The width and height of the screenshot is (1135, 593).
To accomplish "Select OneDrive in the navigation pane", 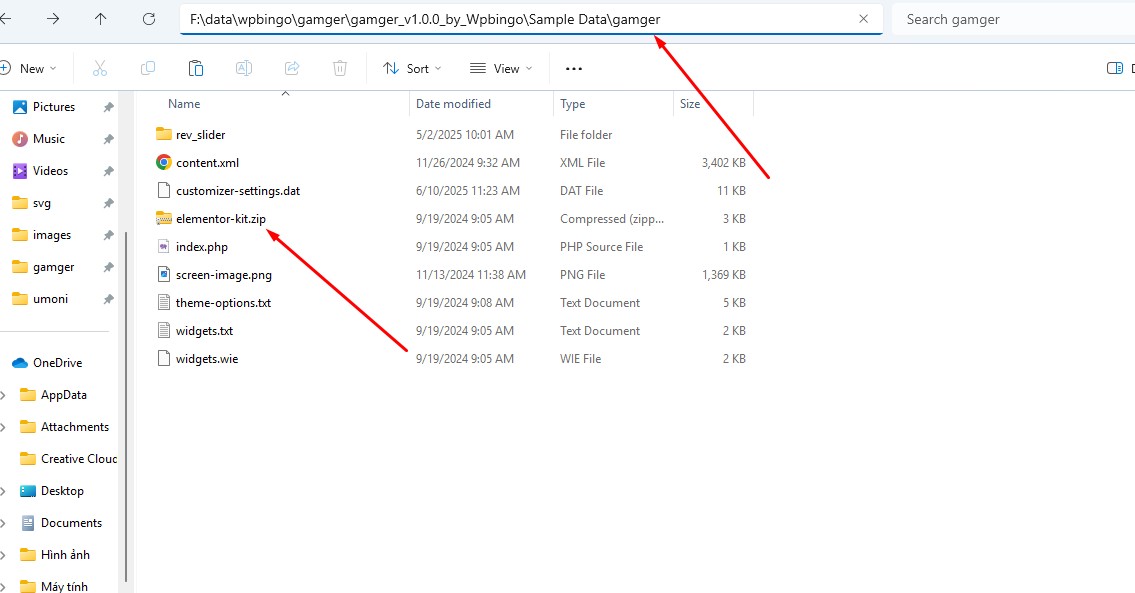I will pos(57,363).
